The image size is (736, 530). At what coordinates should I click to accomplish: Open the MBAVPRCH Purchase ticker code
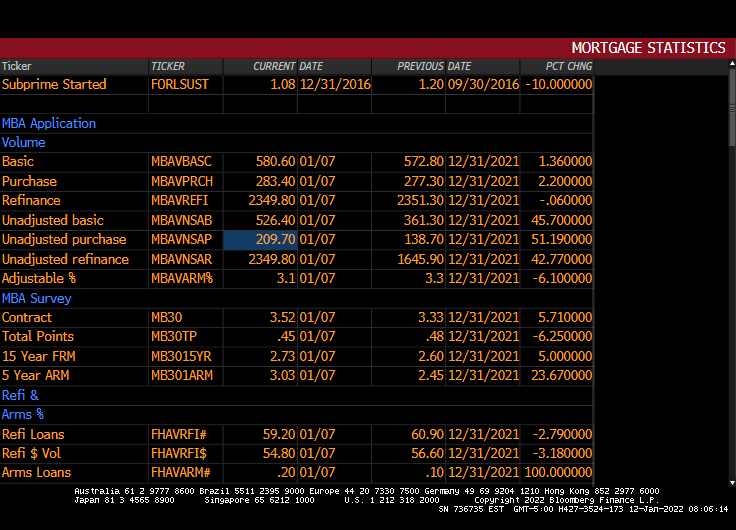pos(180,182)
